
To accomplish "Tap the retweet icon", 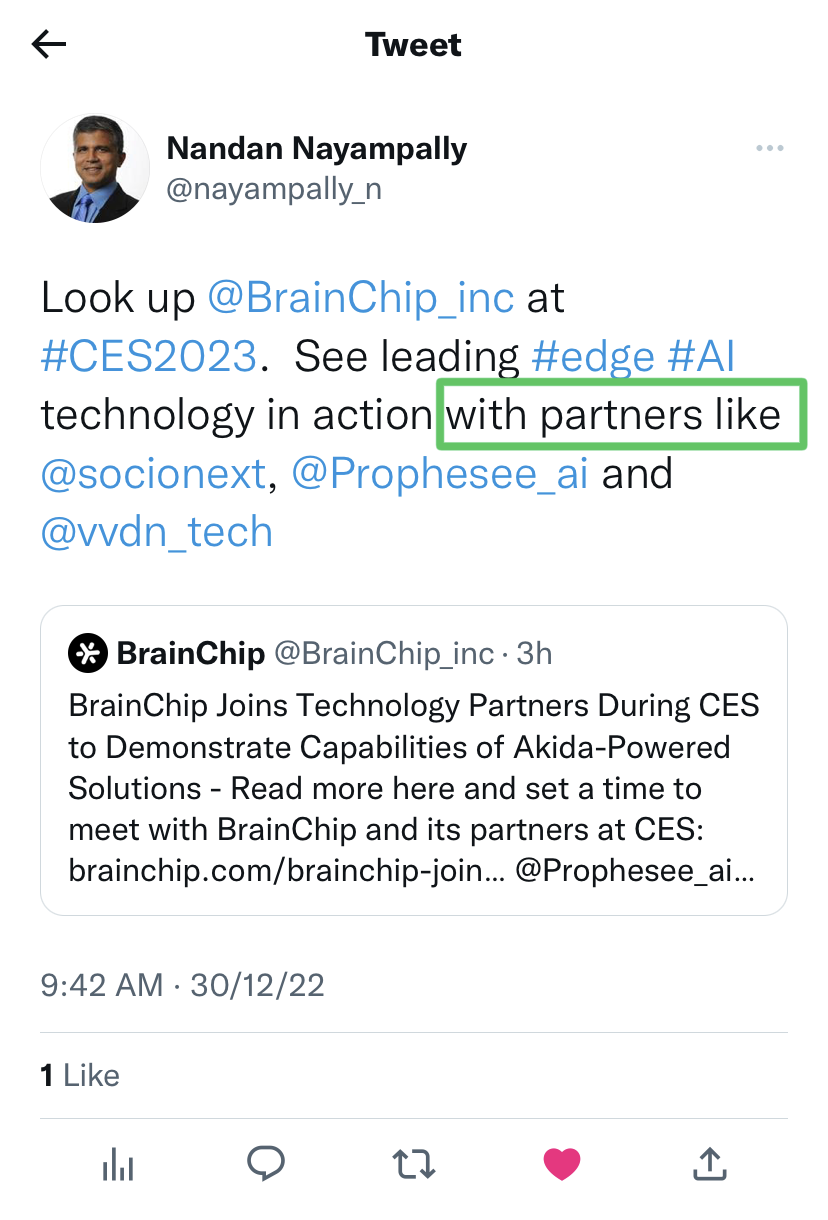I will point(413,1163).
